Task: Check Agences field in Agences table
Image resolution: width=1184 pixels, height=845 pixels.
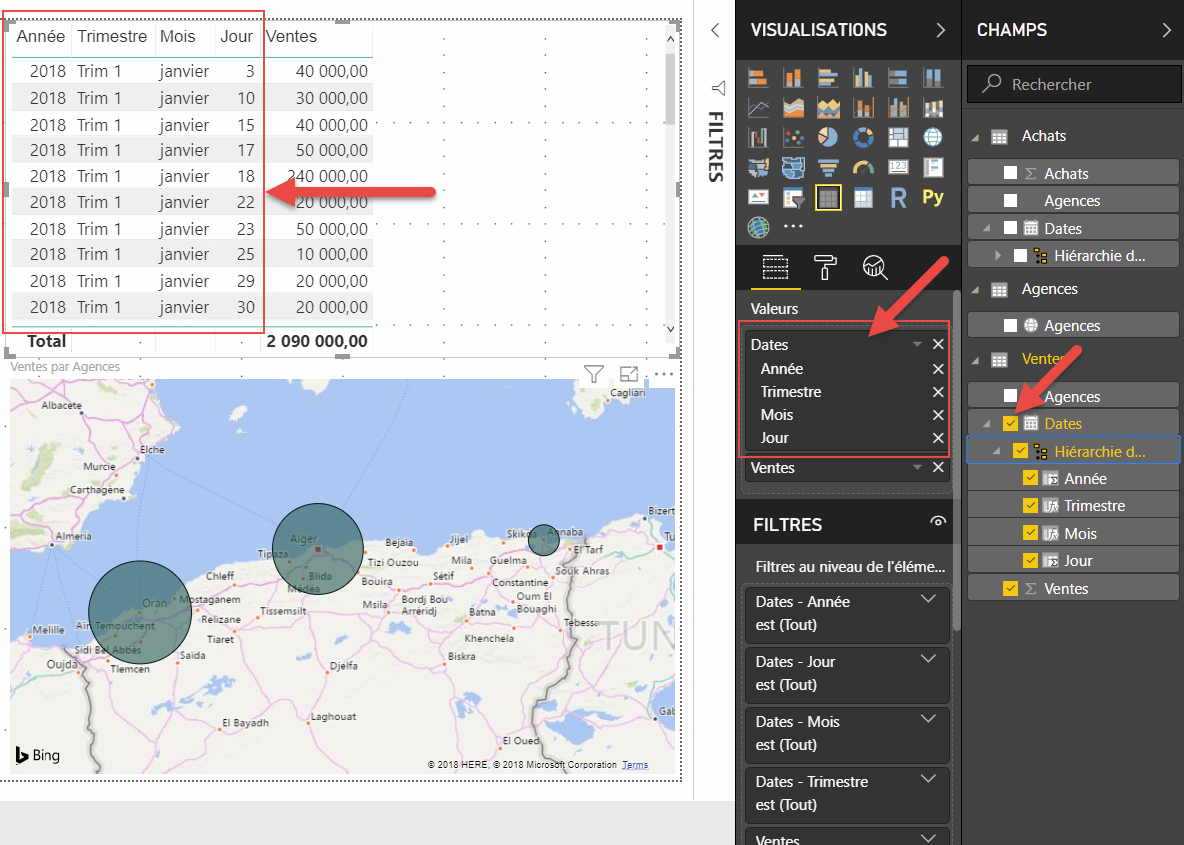Action: click(x=1010, y=325)
